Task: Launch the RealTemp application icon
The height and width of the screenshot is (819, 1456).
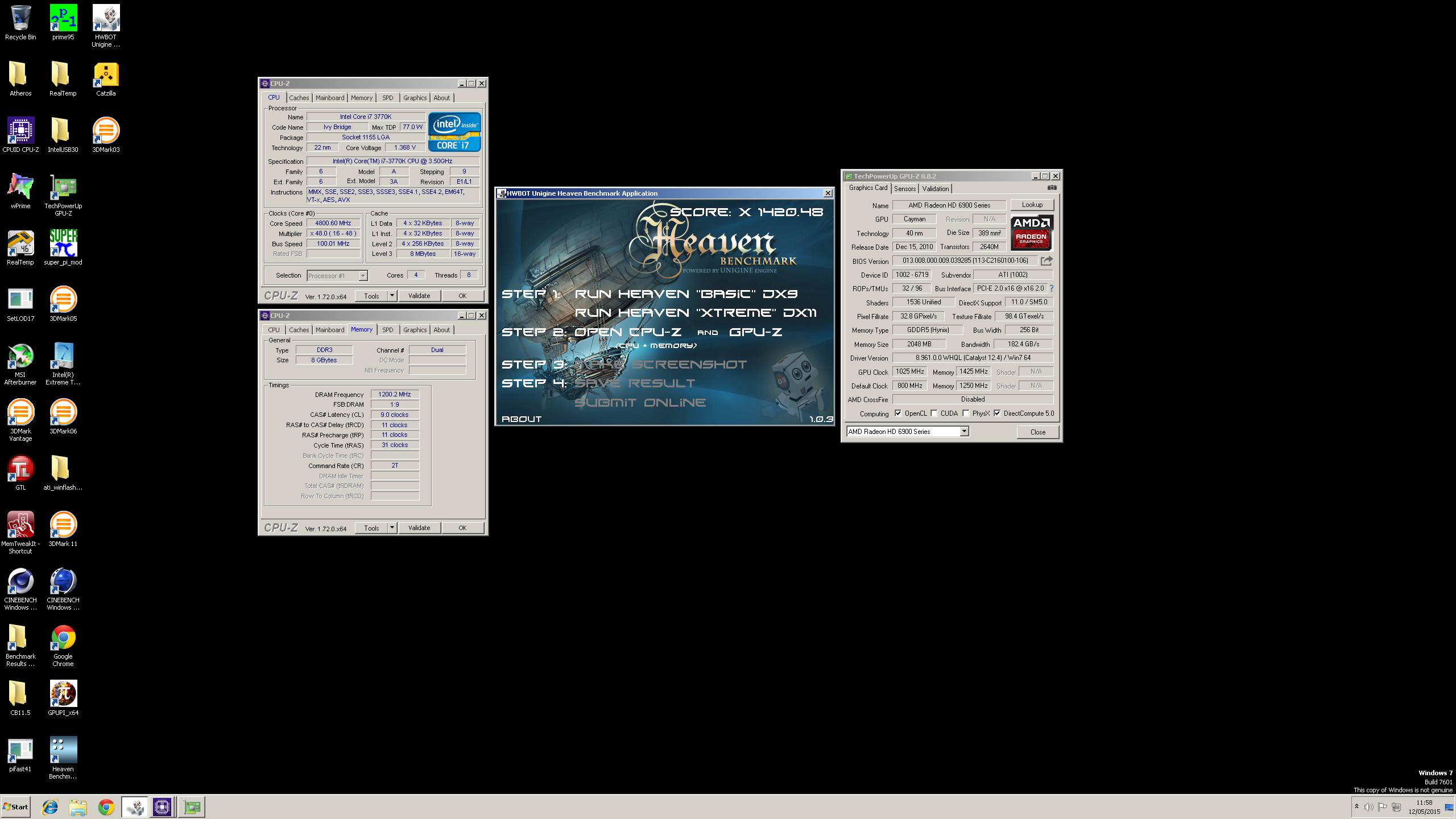Action: tap(20, 248)
